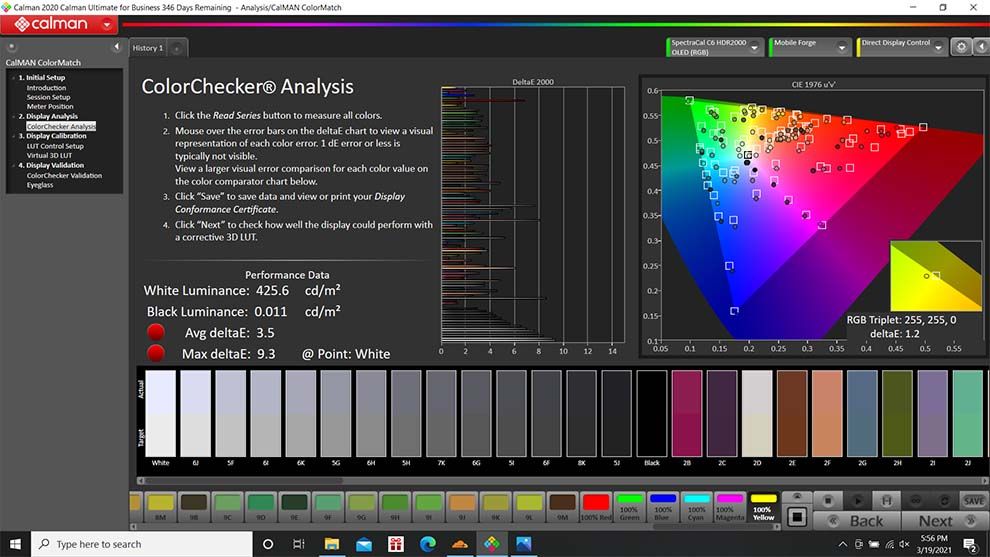
Task: Select the 100% Blue patch
Action: [662, 507]
